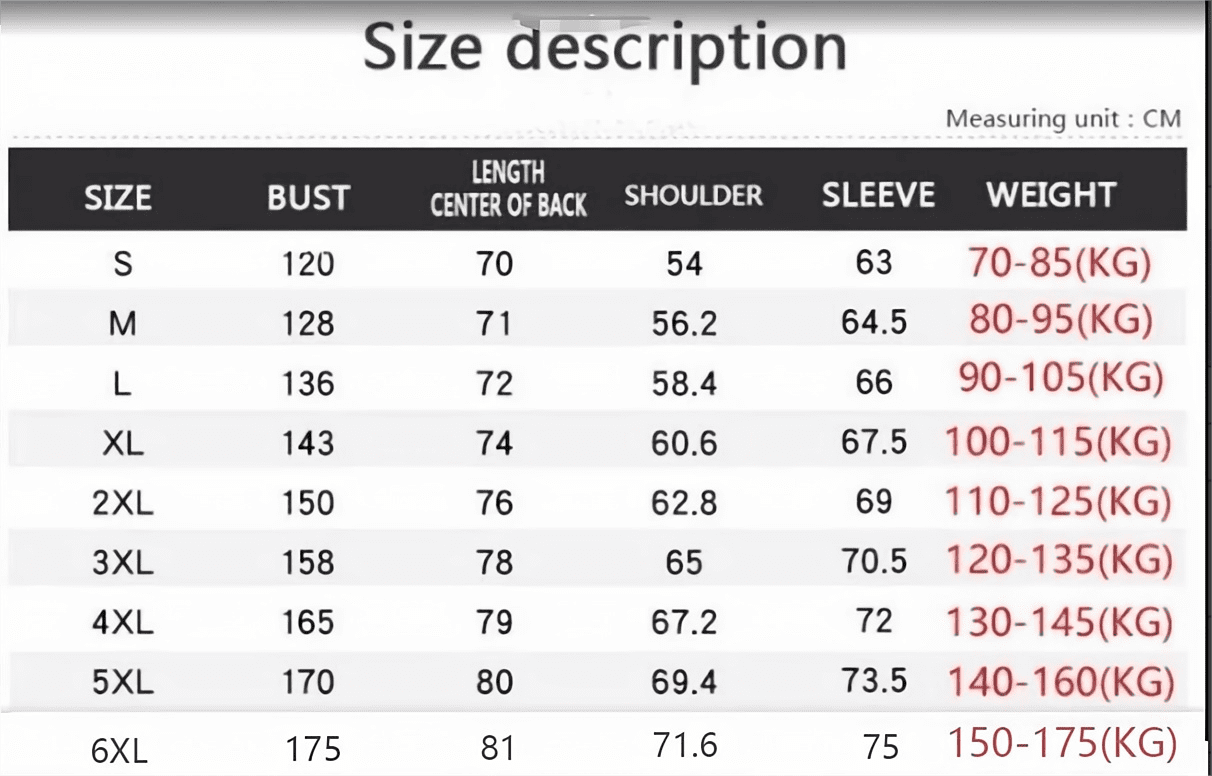Click the M size label
This screenshot has height=776, width=1212.
123,323
